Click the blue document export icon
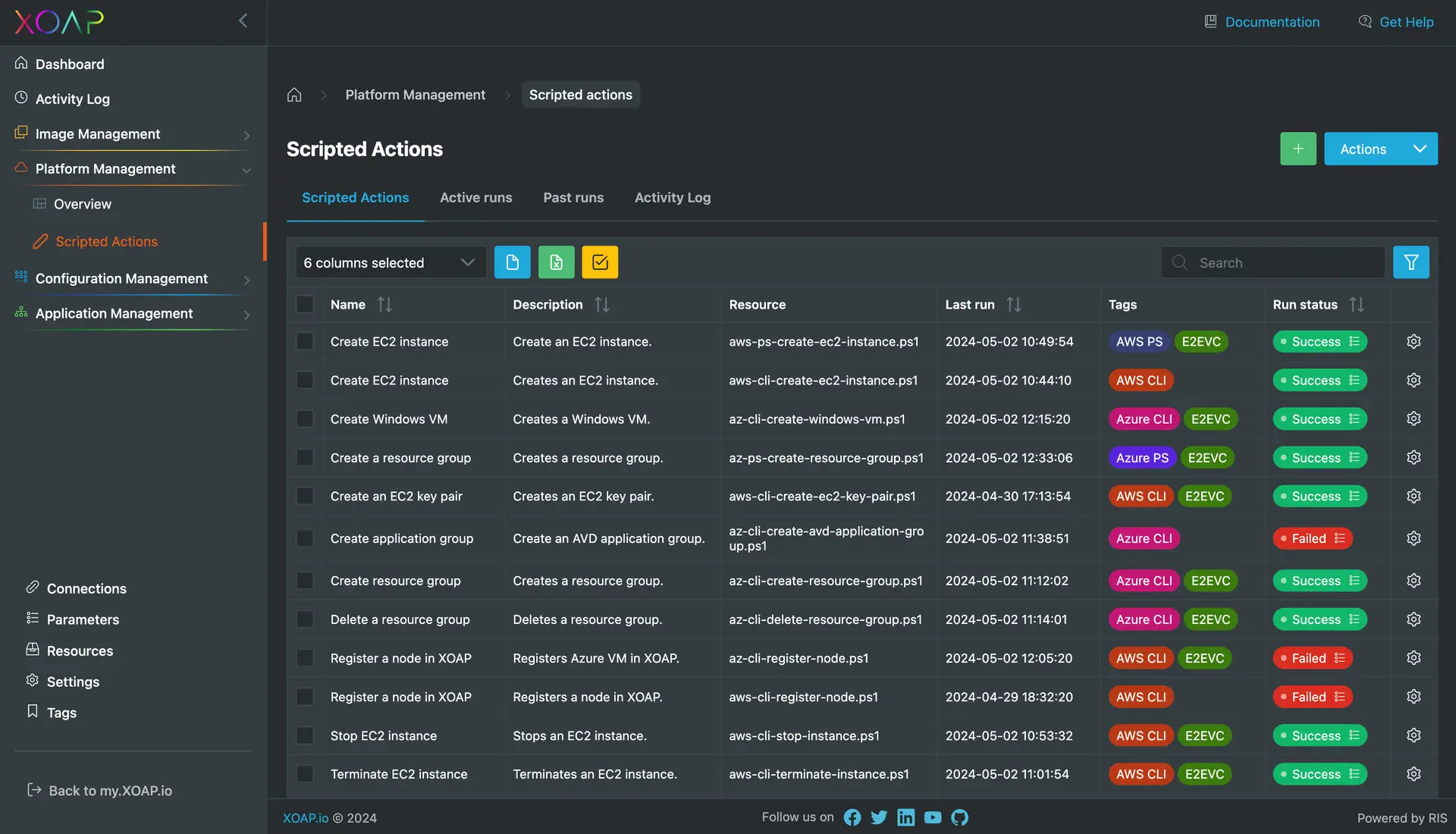 512,262
